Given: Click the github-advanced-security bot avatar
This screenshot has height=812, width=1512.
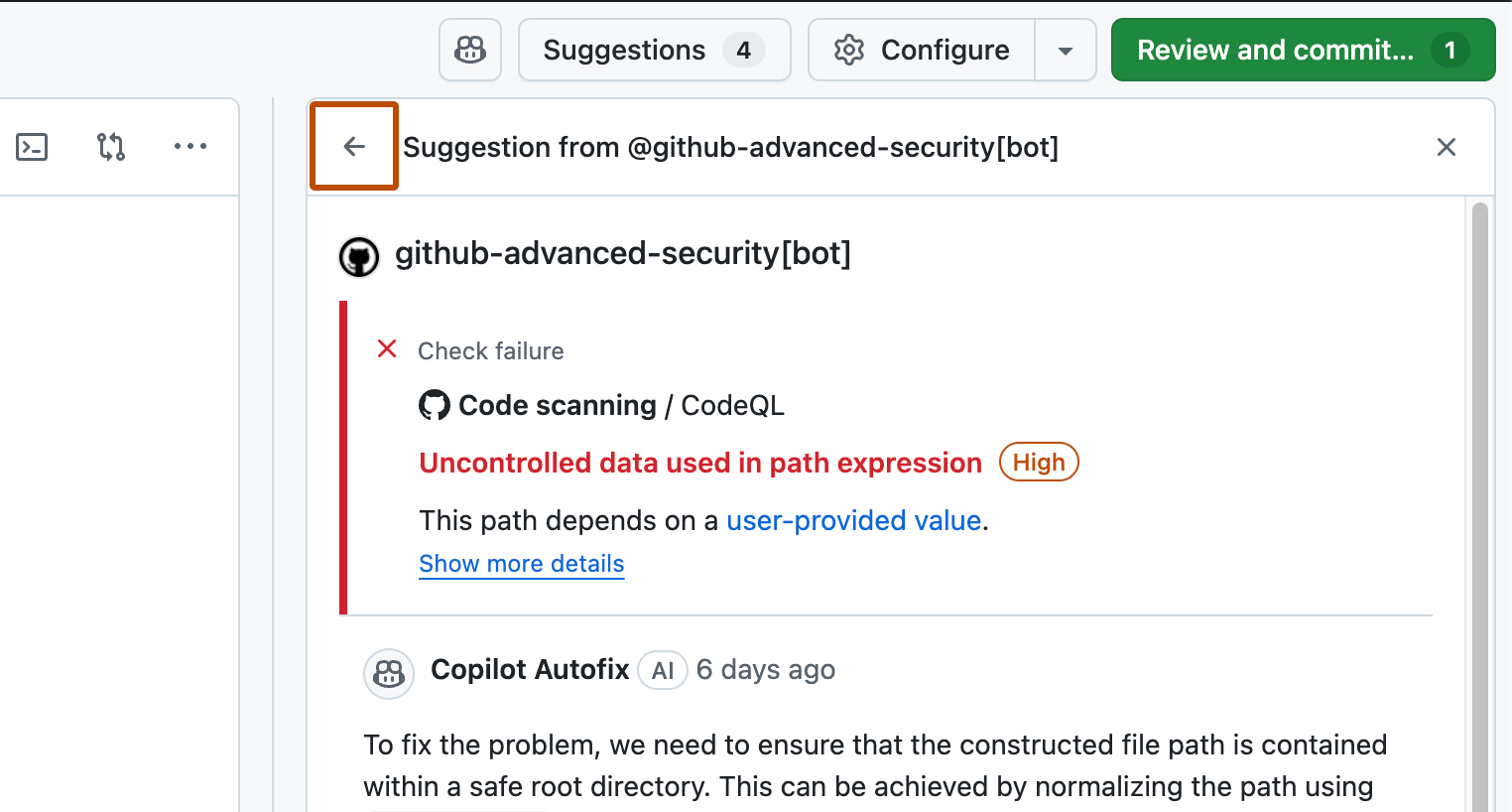Looking at the screenshot, I should tap(359, 256).
